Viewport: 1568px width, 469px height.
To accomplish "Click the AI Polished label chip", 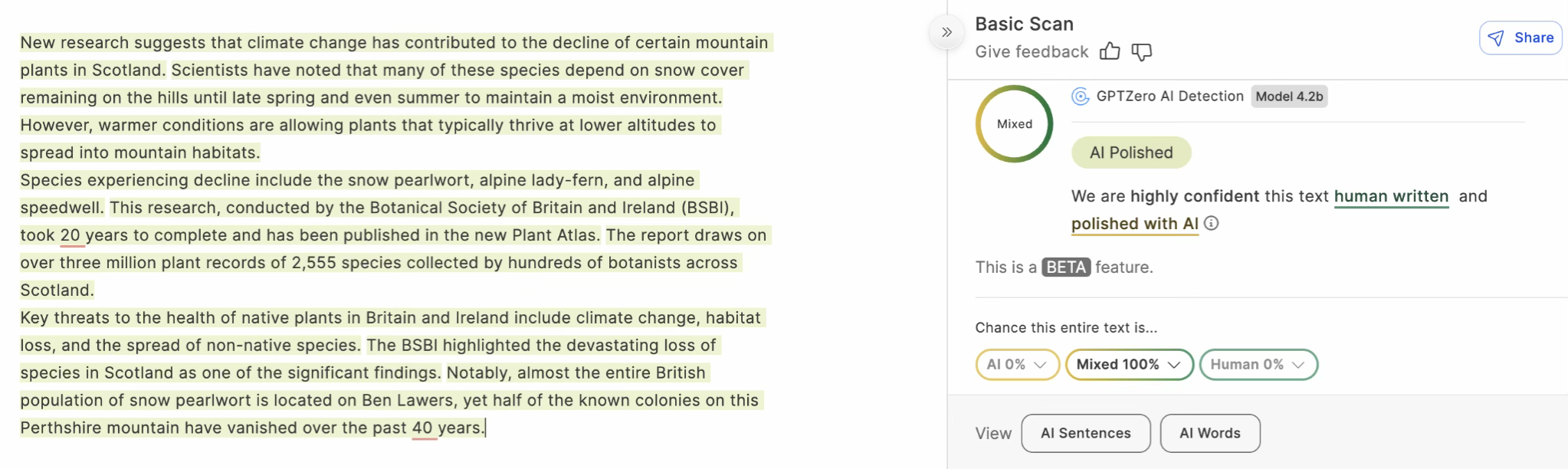I will (1130, 153).
